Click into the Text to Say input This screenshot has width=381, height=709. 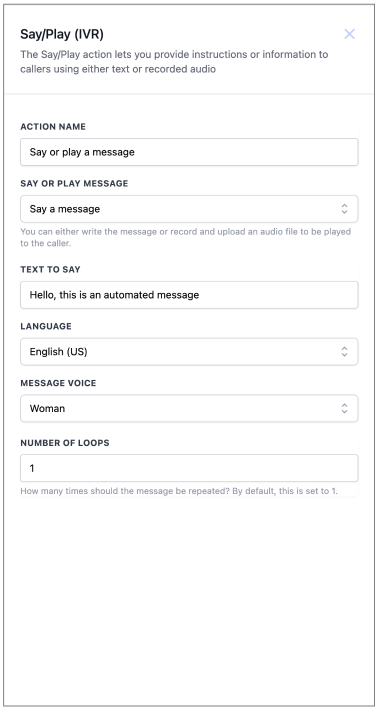point(189,295)
